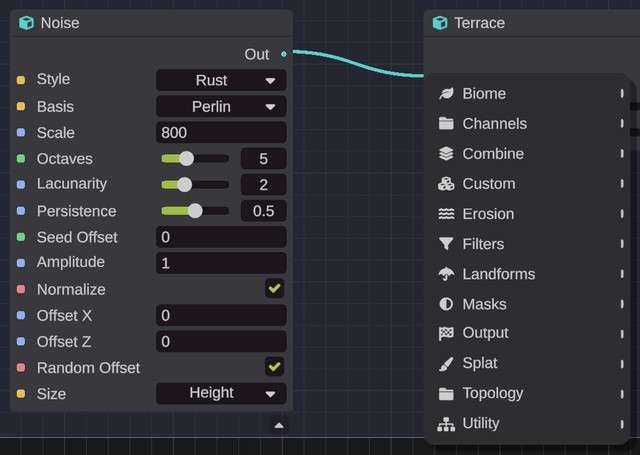Click the blue Scale input port
This screenshot has width=640, height=455.
coord(21,132)
